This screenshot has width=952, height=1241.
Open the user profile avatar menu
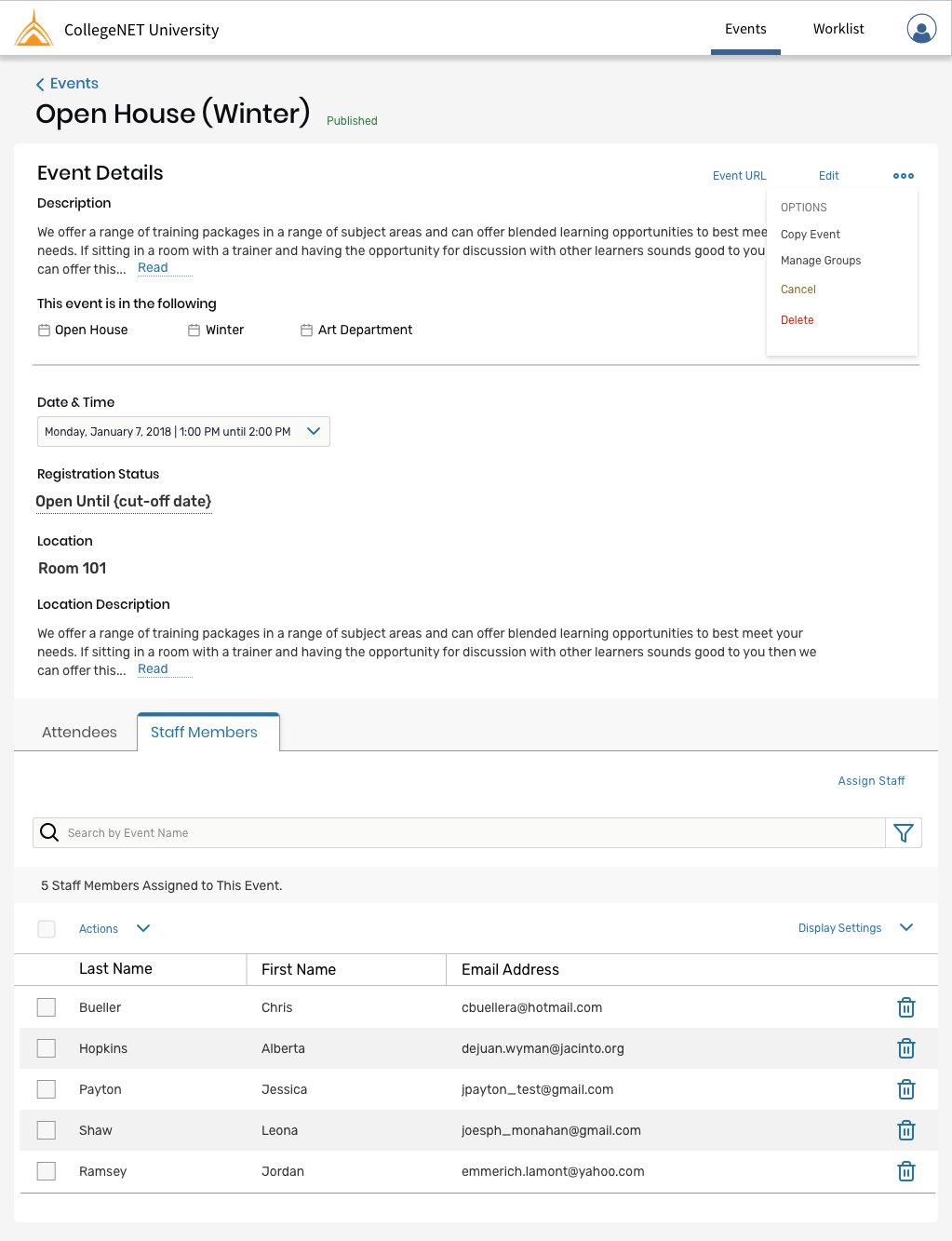pos(921,29)
